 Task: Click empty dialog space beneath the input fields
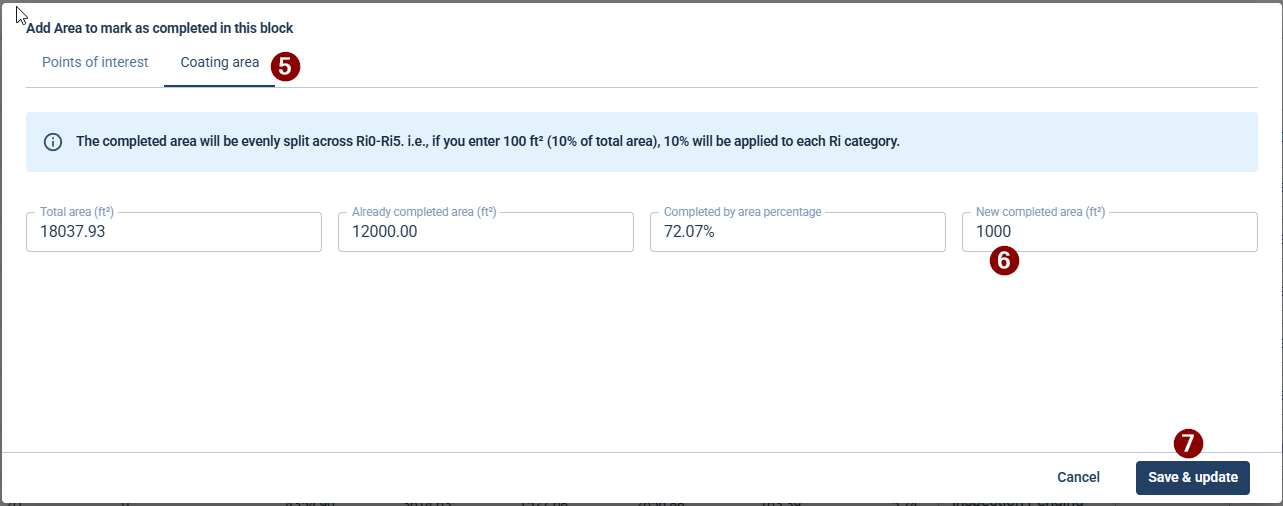pyautogui.click(x=640, y=350)
